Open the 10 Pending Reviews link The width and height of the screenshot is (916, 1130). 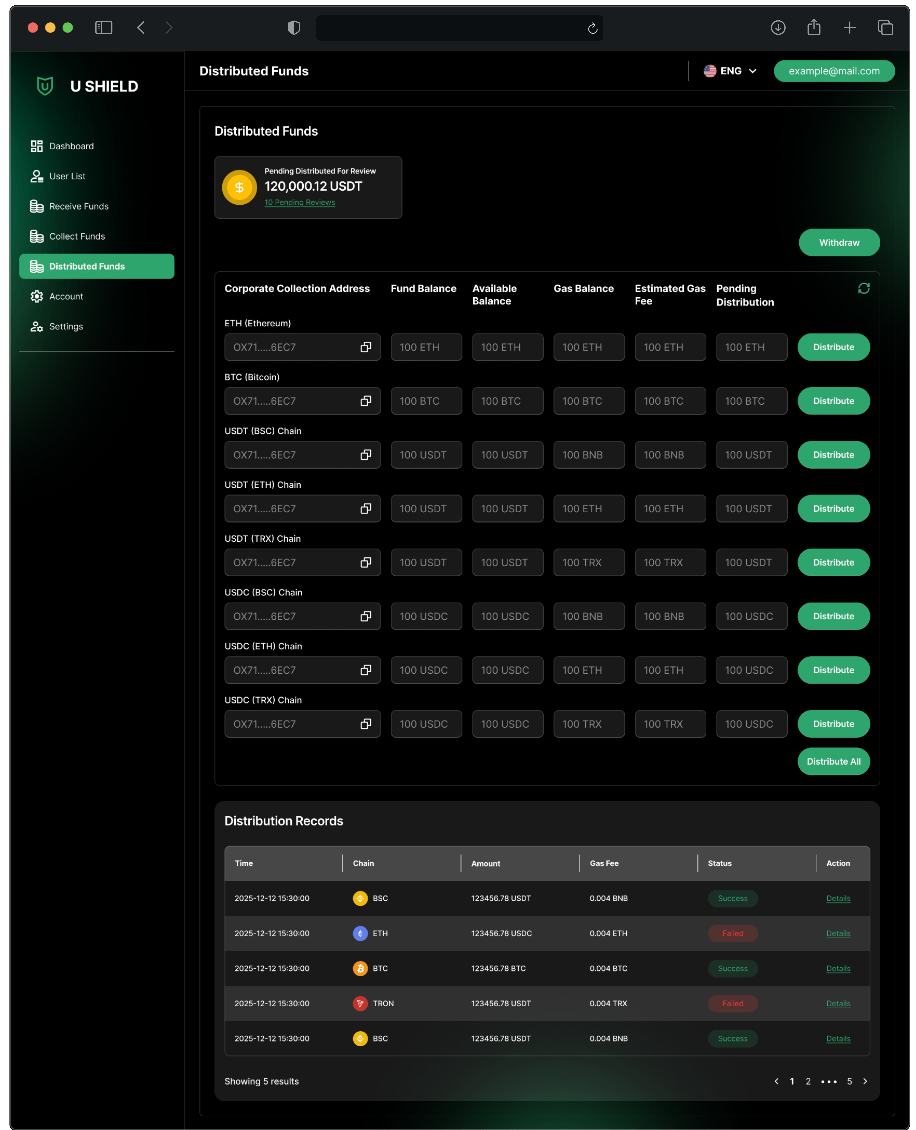pos(300,203)
